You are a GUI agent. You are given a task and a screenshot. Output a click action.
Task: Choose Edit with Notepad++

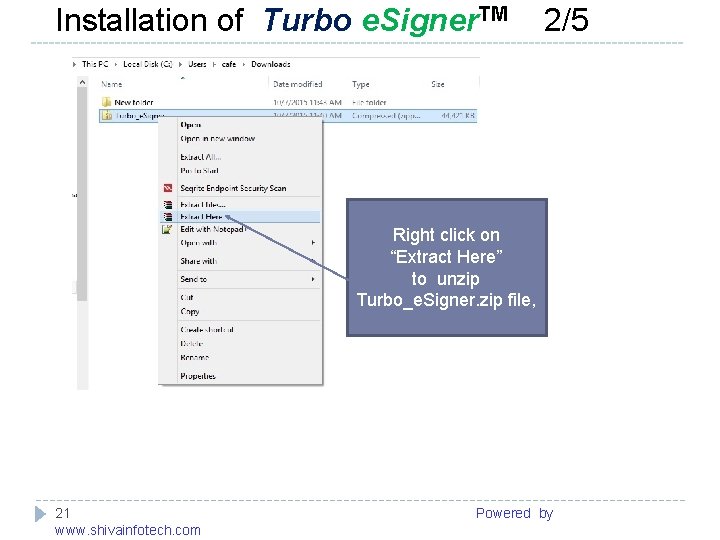[x=213, y=229]
